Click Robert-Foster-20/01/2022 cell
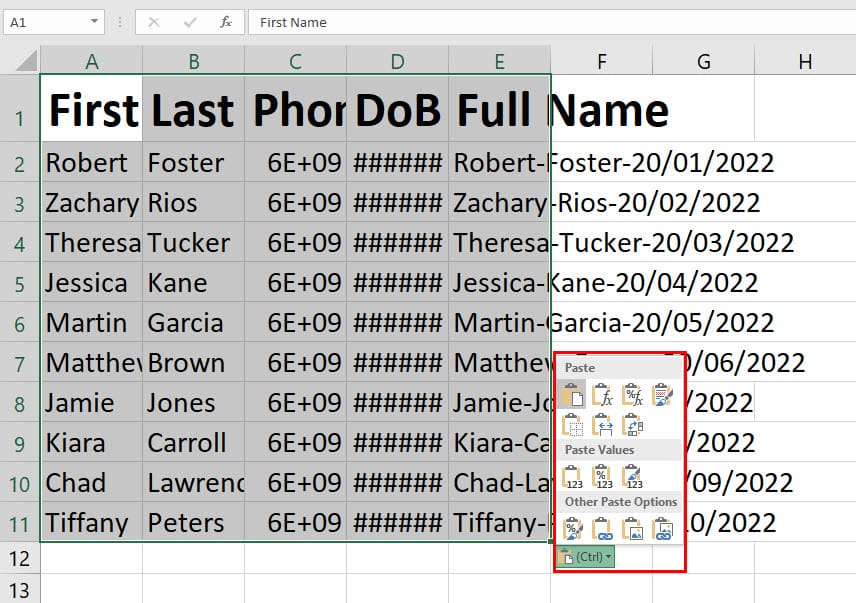 [500, 162]
